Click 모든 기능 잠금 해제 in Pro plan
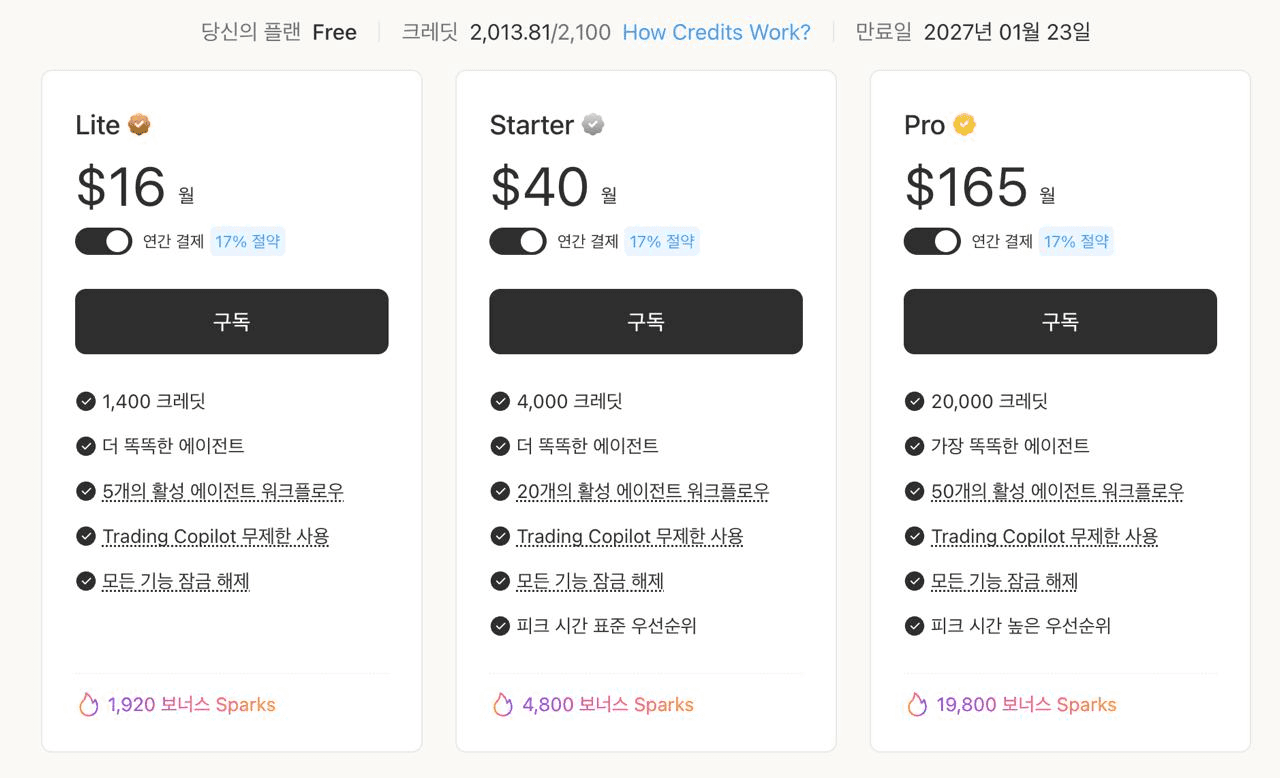 [1004, 581]
